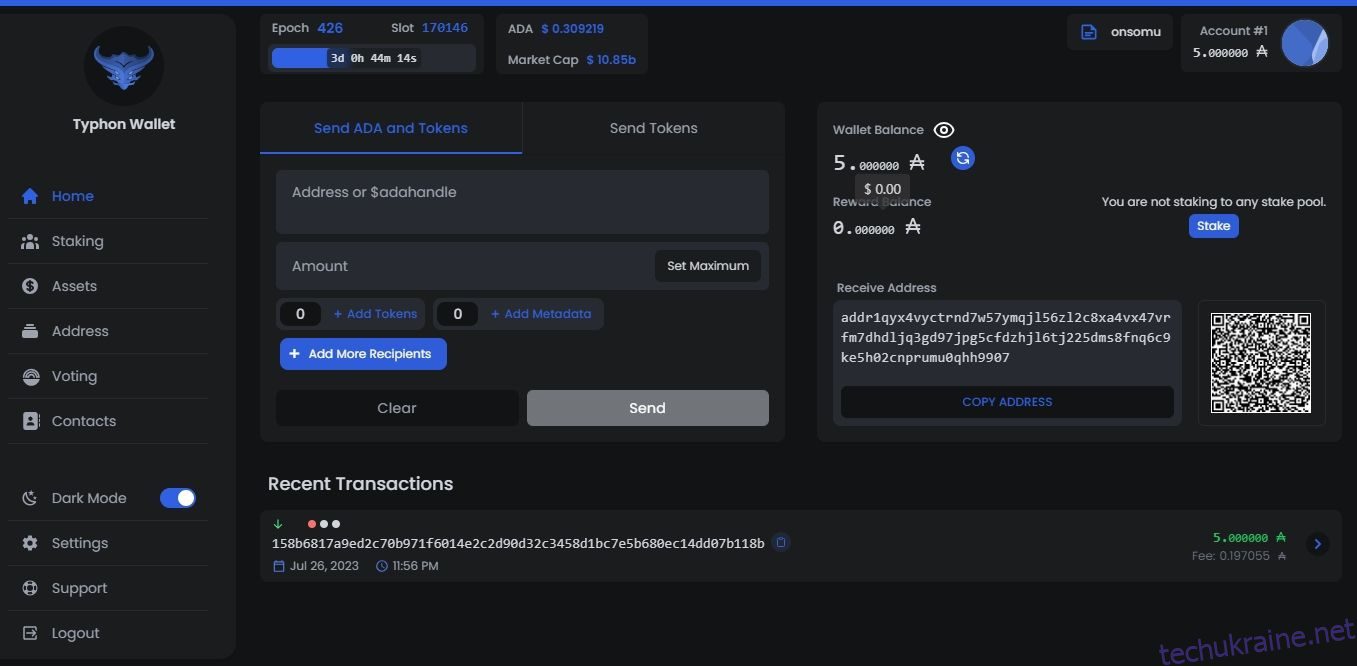Open the Contacts page

84,421
